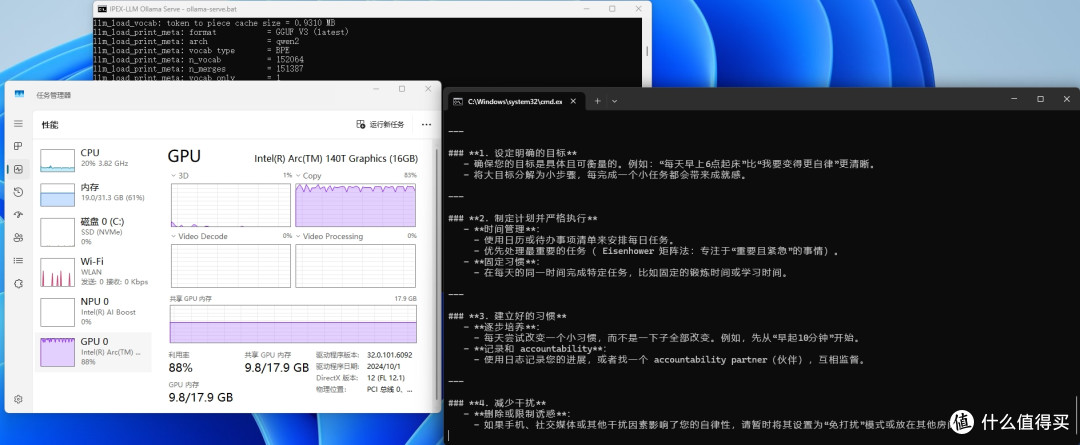The width and height of the screenshot is (1080, 445).
Task: Expand the Video Decode graph dropdown
Action: 174,236
